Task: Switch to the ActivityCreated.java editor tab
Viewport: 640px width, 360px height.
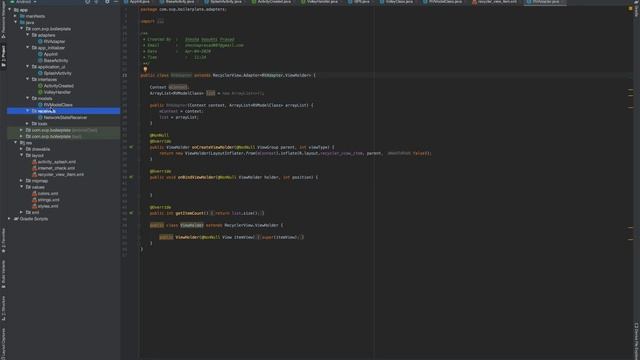Action: [272, 2]
